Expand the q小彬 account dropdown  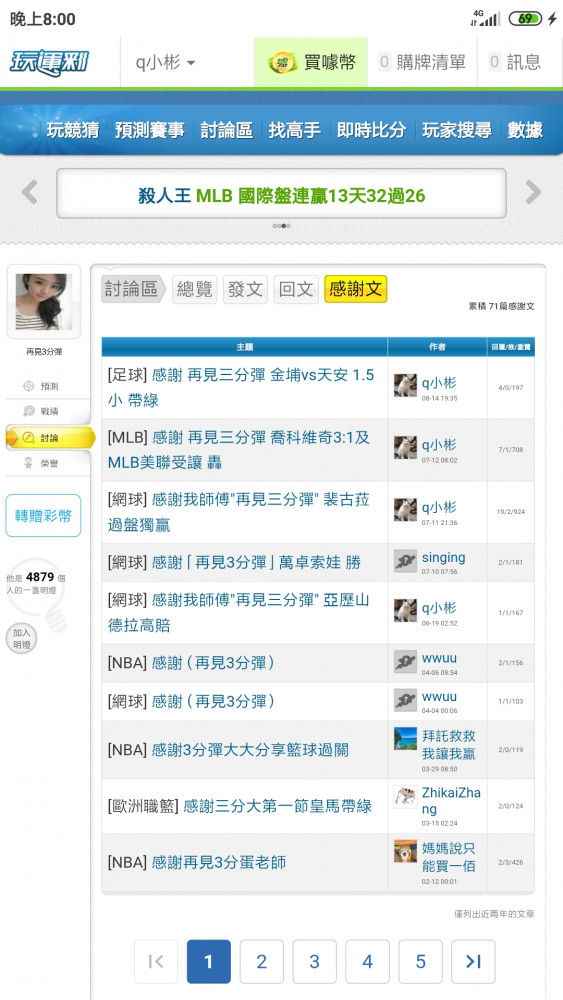click(x=165, y=62)
